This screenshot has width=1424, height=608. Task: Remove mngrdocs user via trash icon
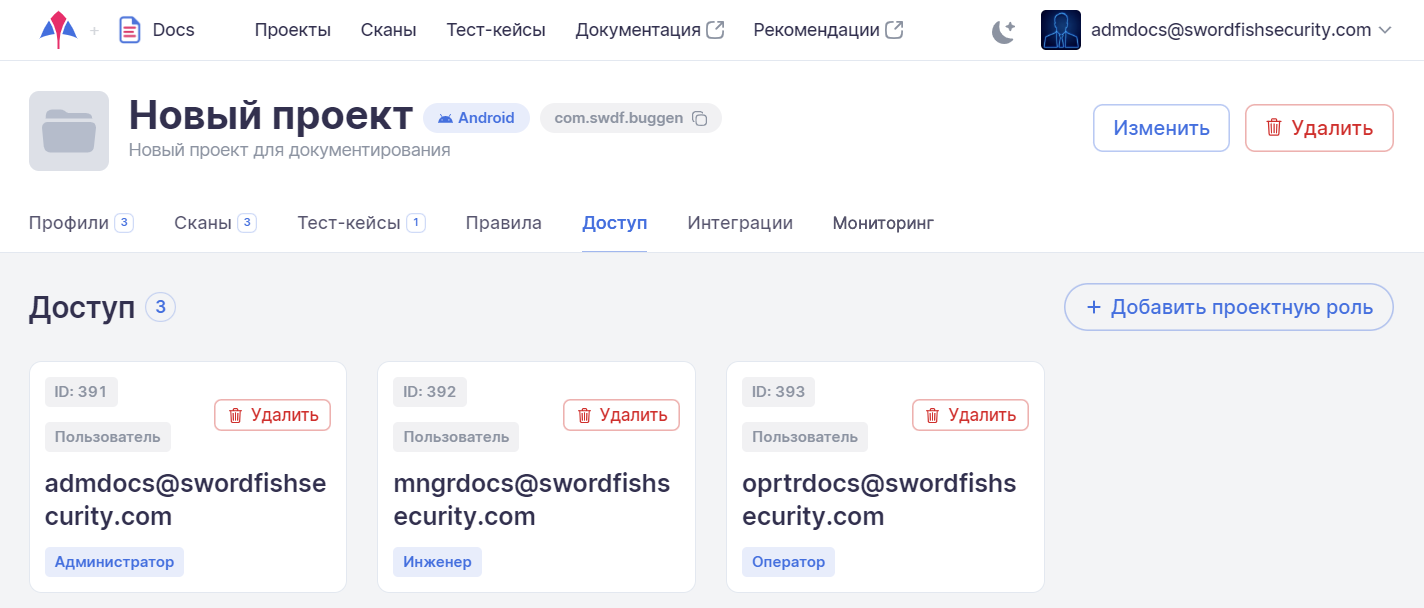click(585, 415)
